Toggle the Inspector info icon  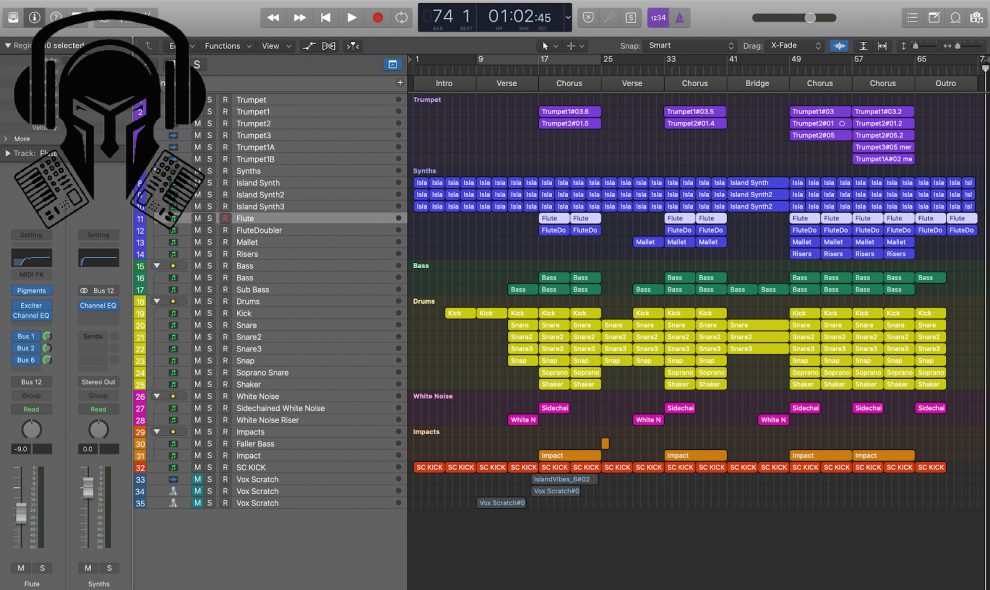(35, 18)
